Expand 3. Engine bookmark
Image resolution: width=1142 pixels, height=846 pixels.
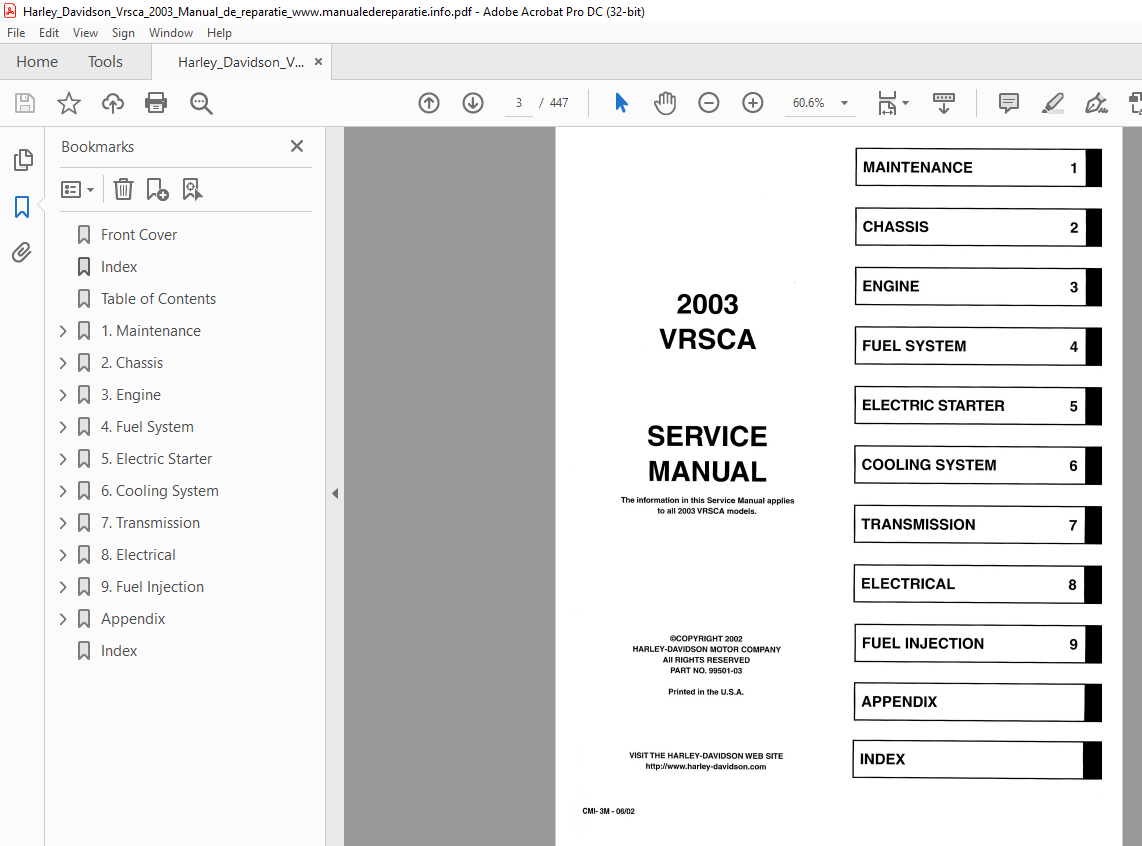click(63, 395)
